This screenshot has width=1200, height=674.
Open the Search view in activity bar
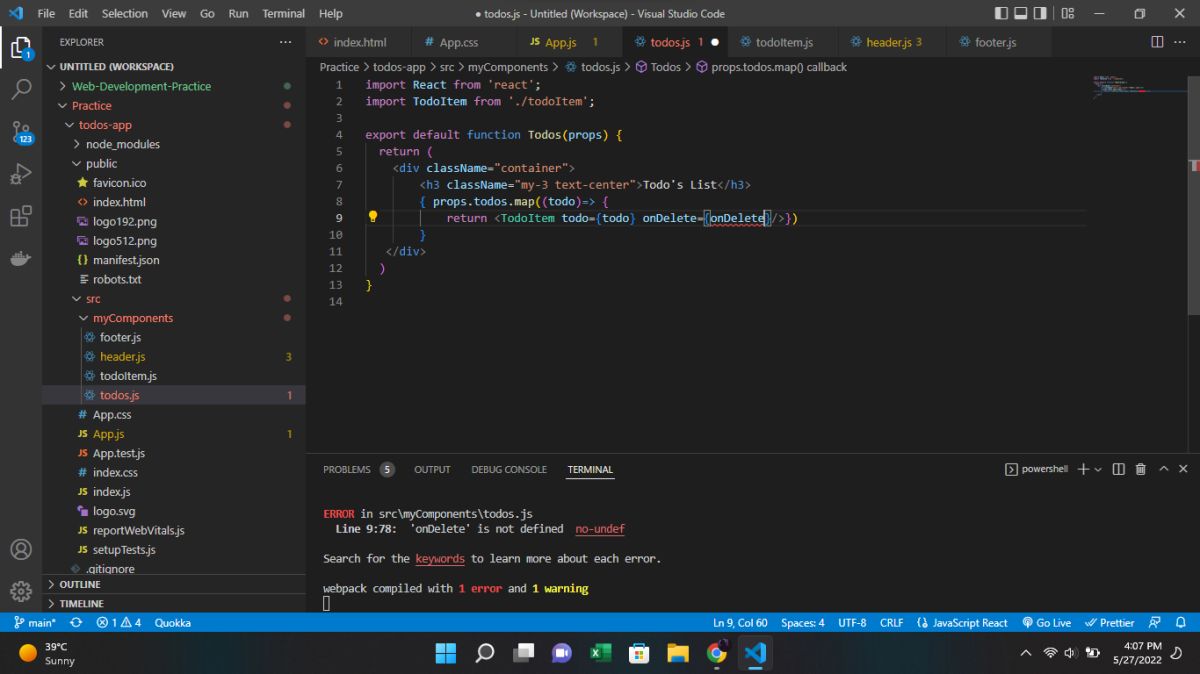click(20, 89)
